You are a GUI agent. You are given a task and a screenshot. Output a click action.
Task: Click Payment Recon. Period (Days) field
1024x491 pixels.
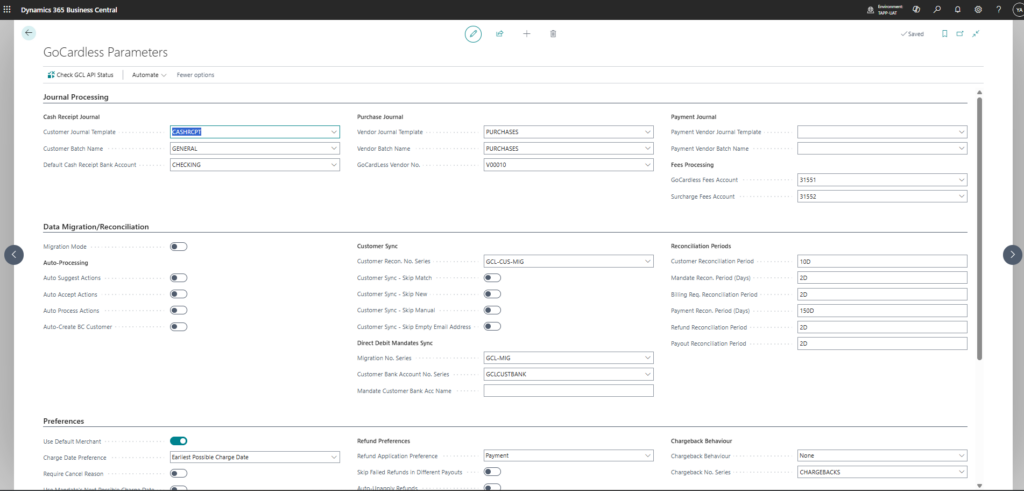click(882, 310)
